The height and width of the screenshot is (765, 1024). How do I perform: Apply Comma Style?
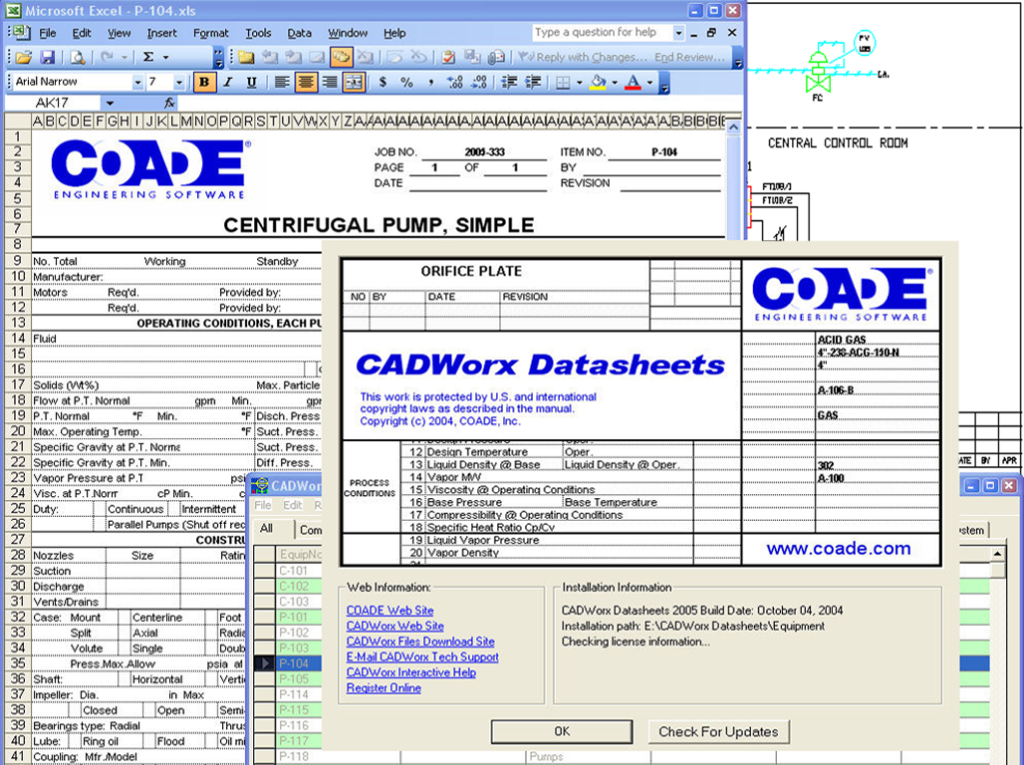[430, 82]
